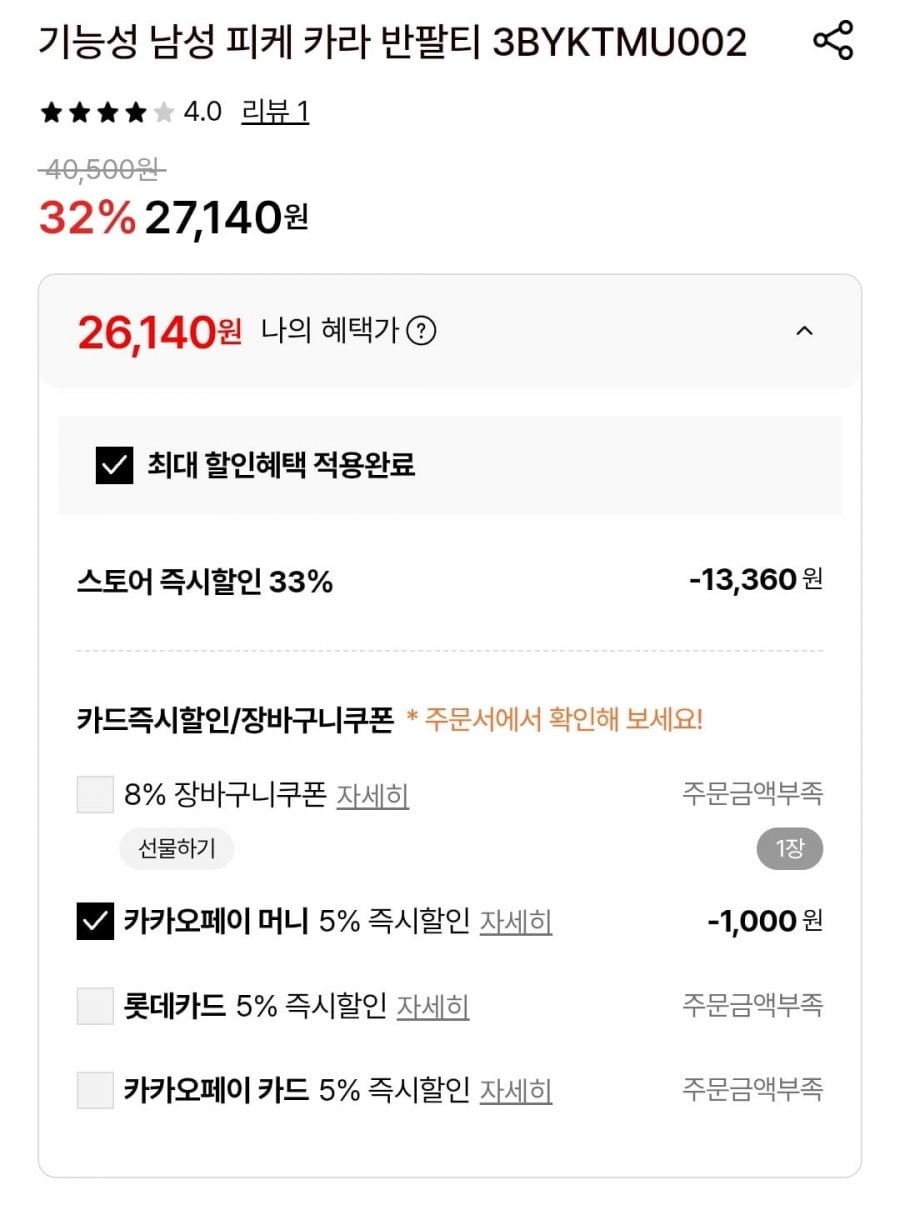
Task: Open 자세히 link for 롯데카드 discount
Action: (x=432, y=1005)
